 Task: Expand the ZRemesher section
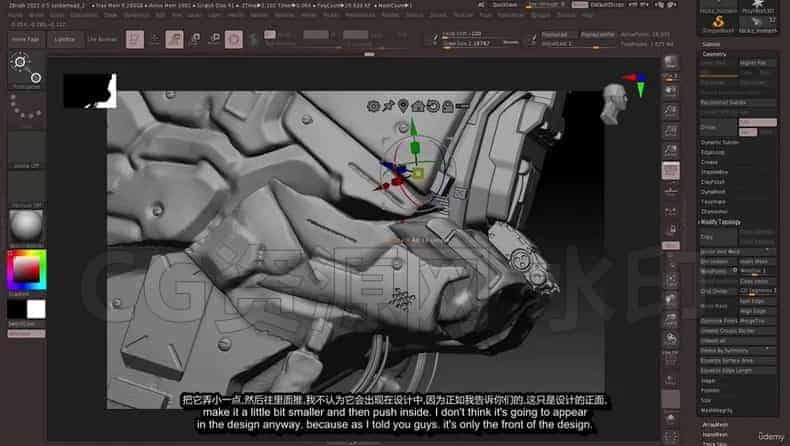point(713,212)
